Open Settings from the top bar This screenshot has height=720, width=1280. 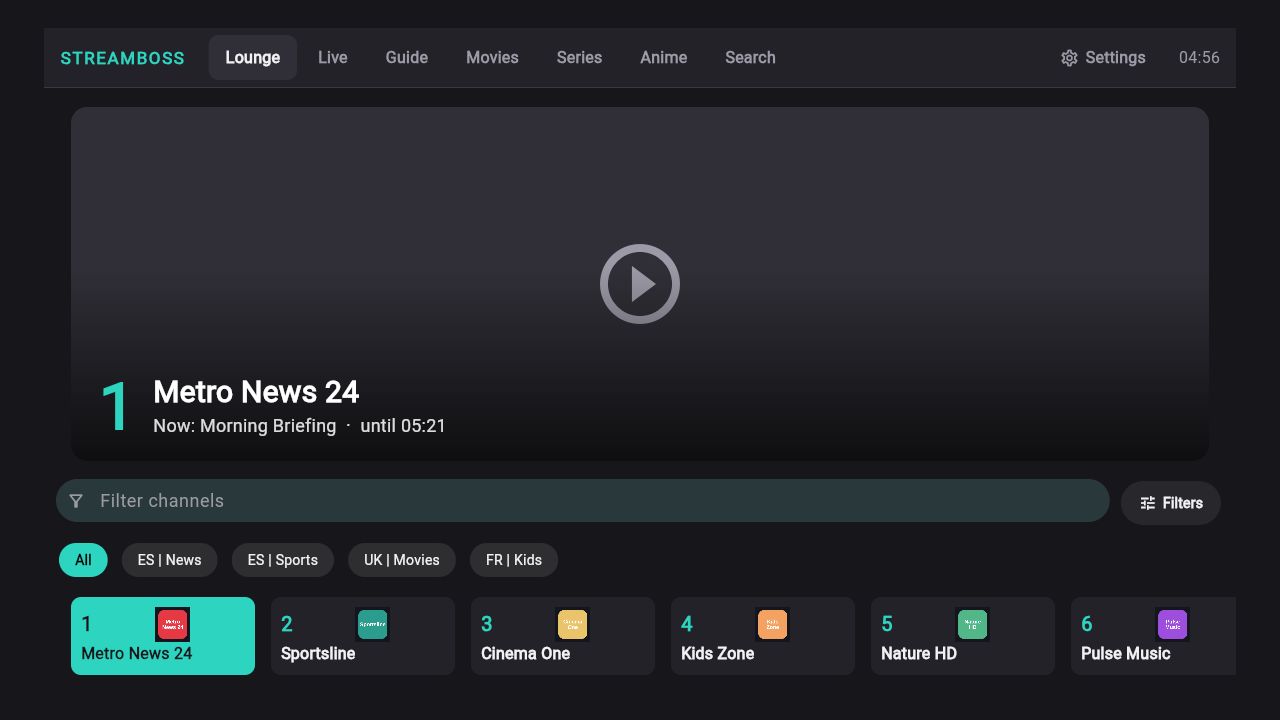coord(1103,58)
